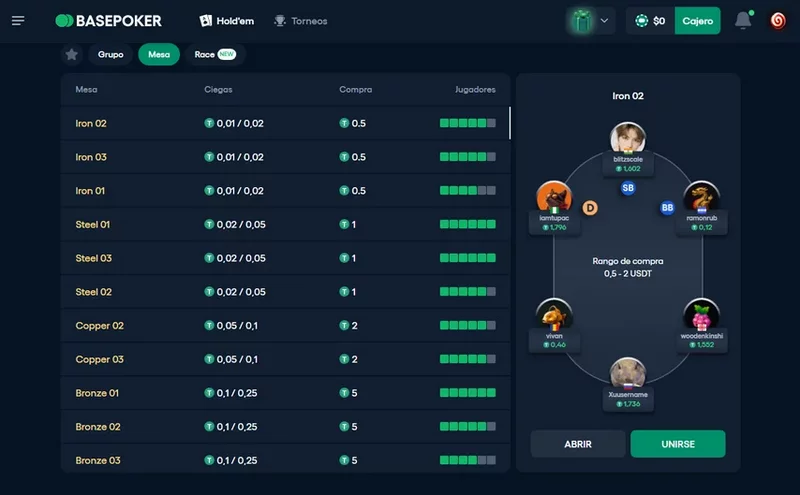Viewport: 800px width, 495px height.
Task: Expand the gift box dropdown arrow
Action: 604,21
